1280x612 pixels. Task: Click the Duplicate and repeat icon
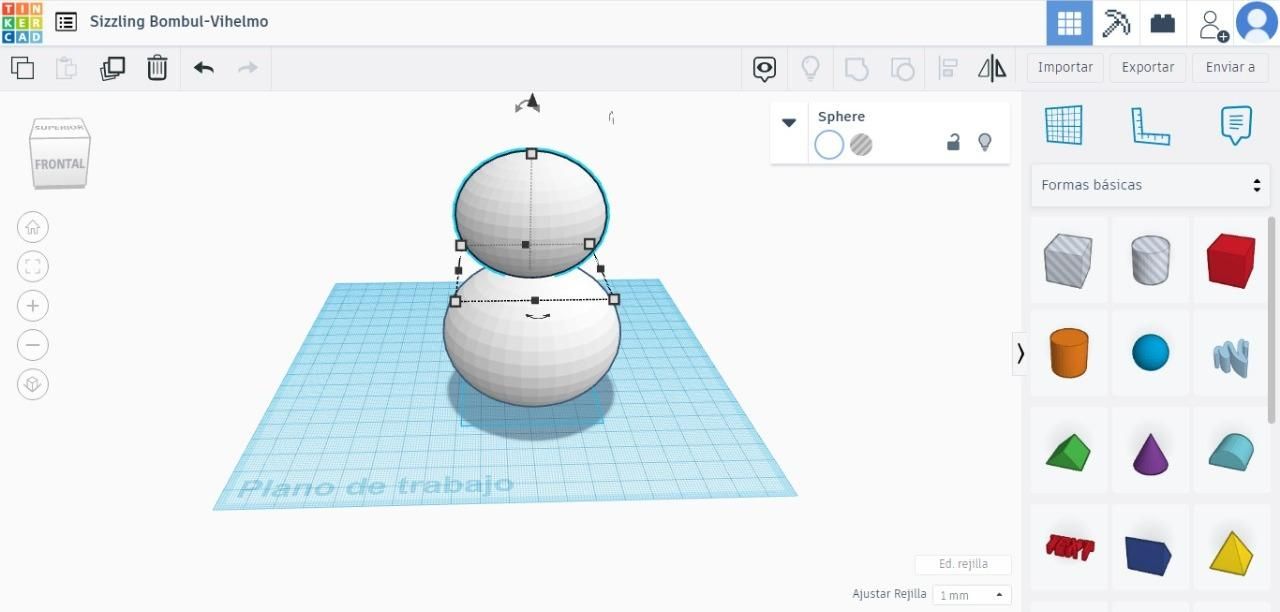pyautogui.click(x=112, y=68)
